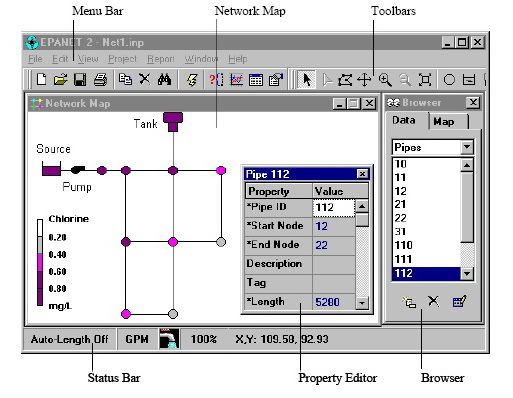Expand the Pipes category dropdown
The image size is (513, 398).
click(x=467, y=147)
